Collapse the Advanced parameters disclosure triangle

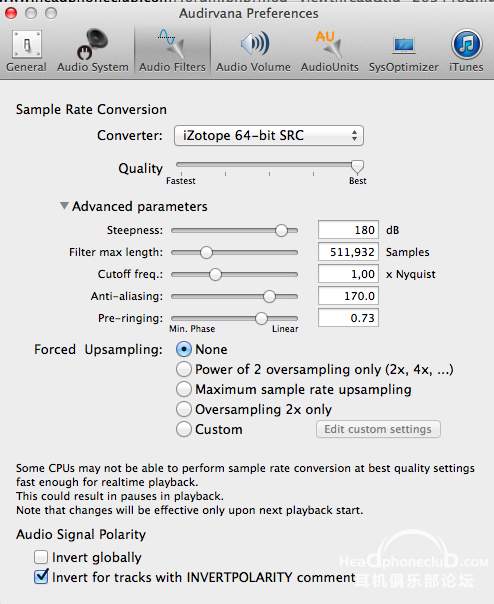click(x=64, y=206)
